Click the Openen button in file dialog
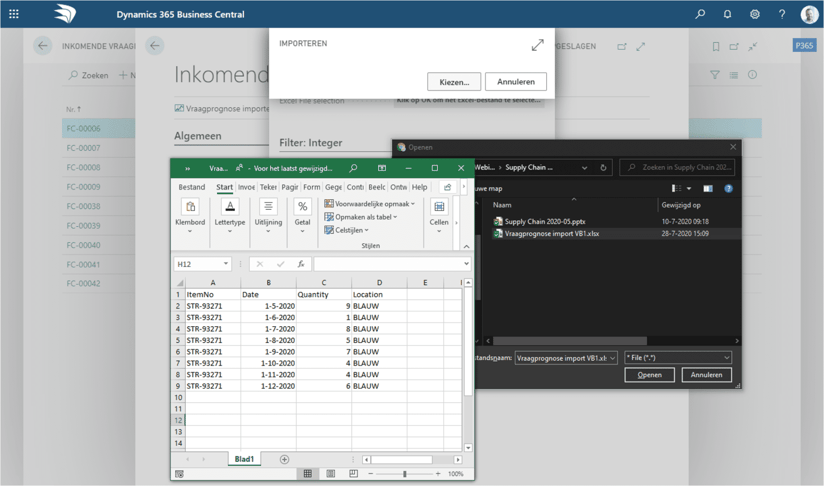 pyautogui.click(x=650, y=375)
